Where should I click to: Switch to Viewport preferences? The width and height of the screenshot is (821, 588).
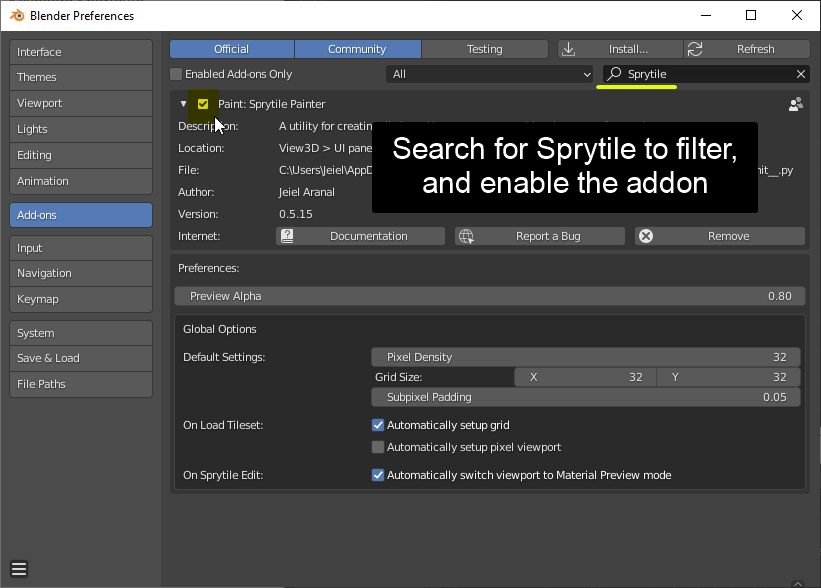pyautogui.click(x=81, y=103)
